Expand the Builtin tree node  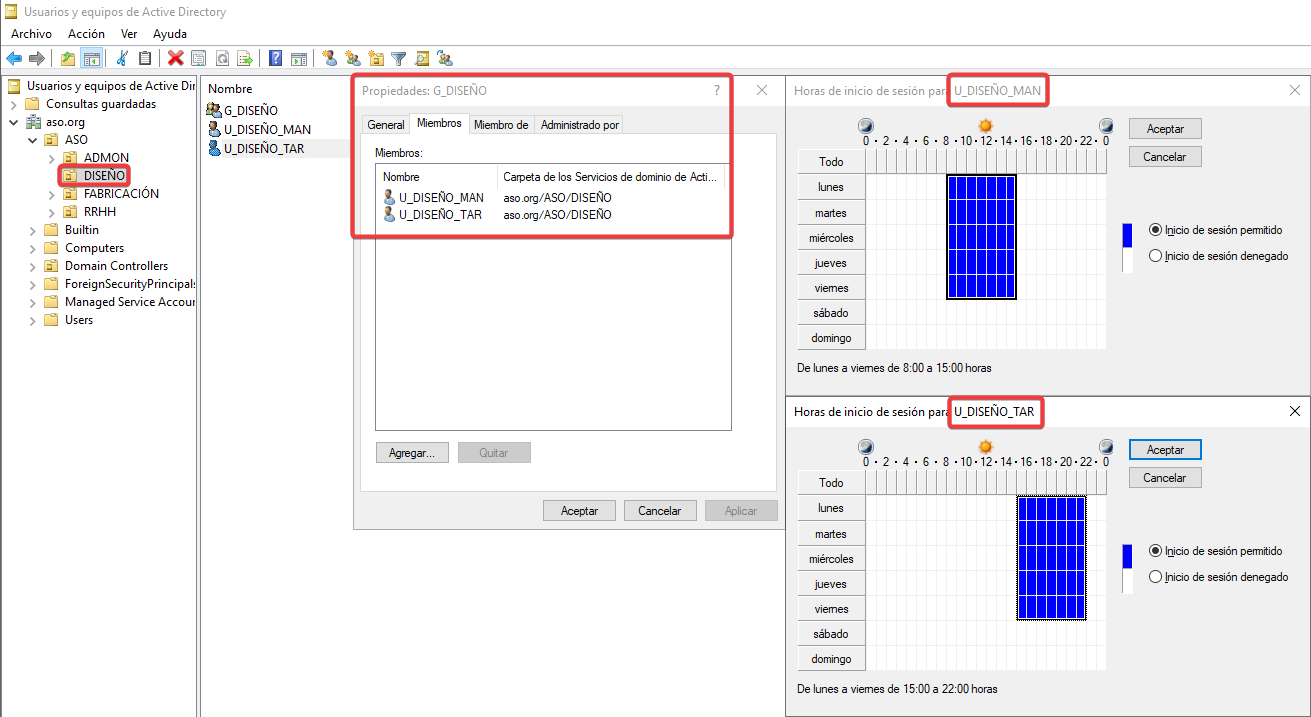[33, 230]
